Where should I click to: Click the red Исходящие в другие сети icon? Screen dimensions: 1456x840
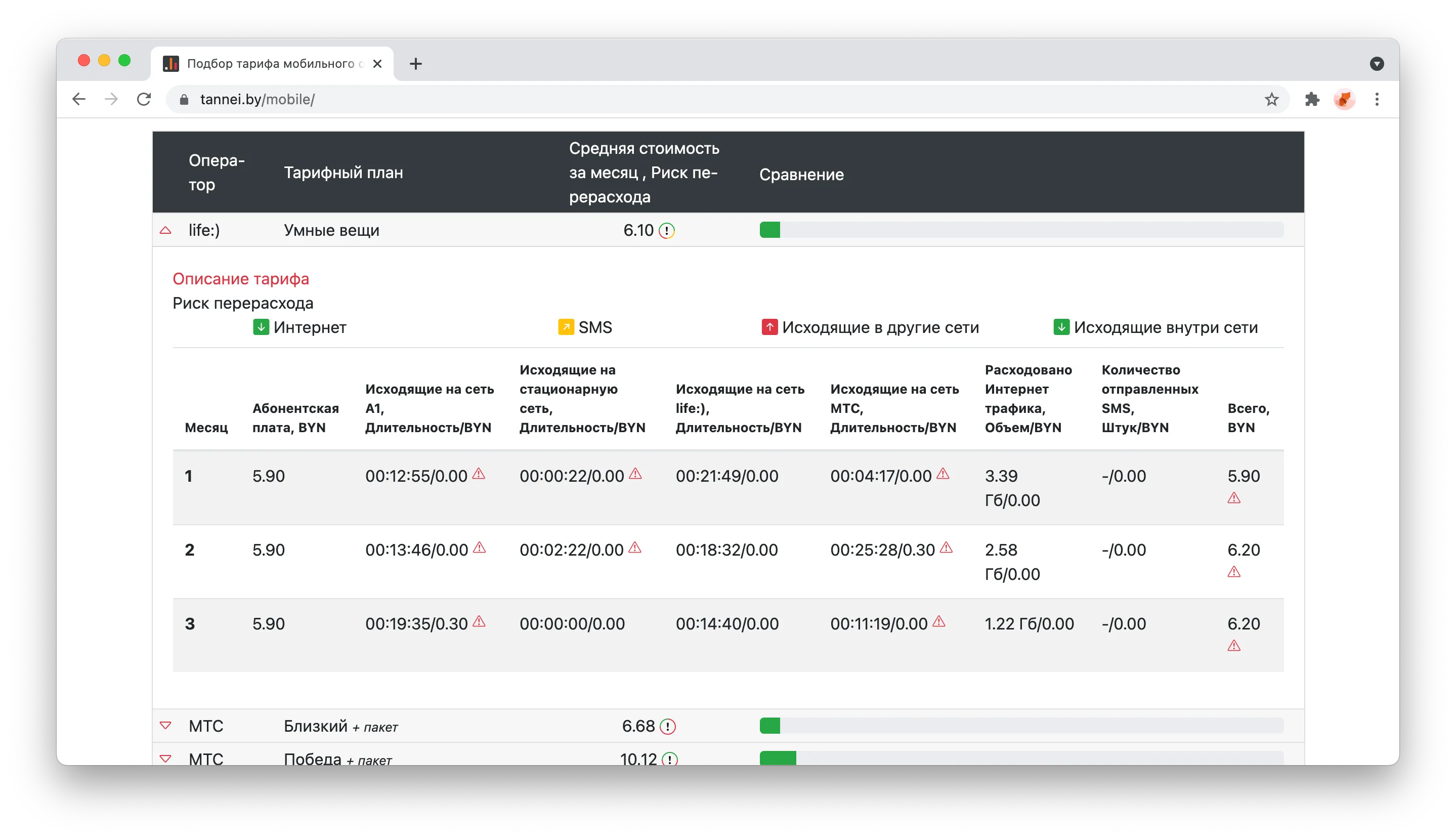769,327
